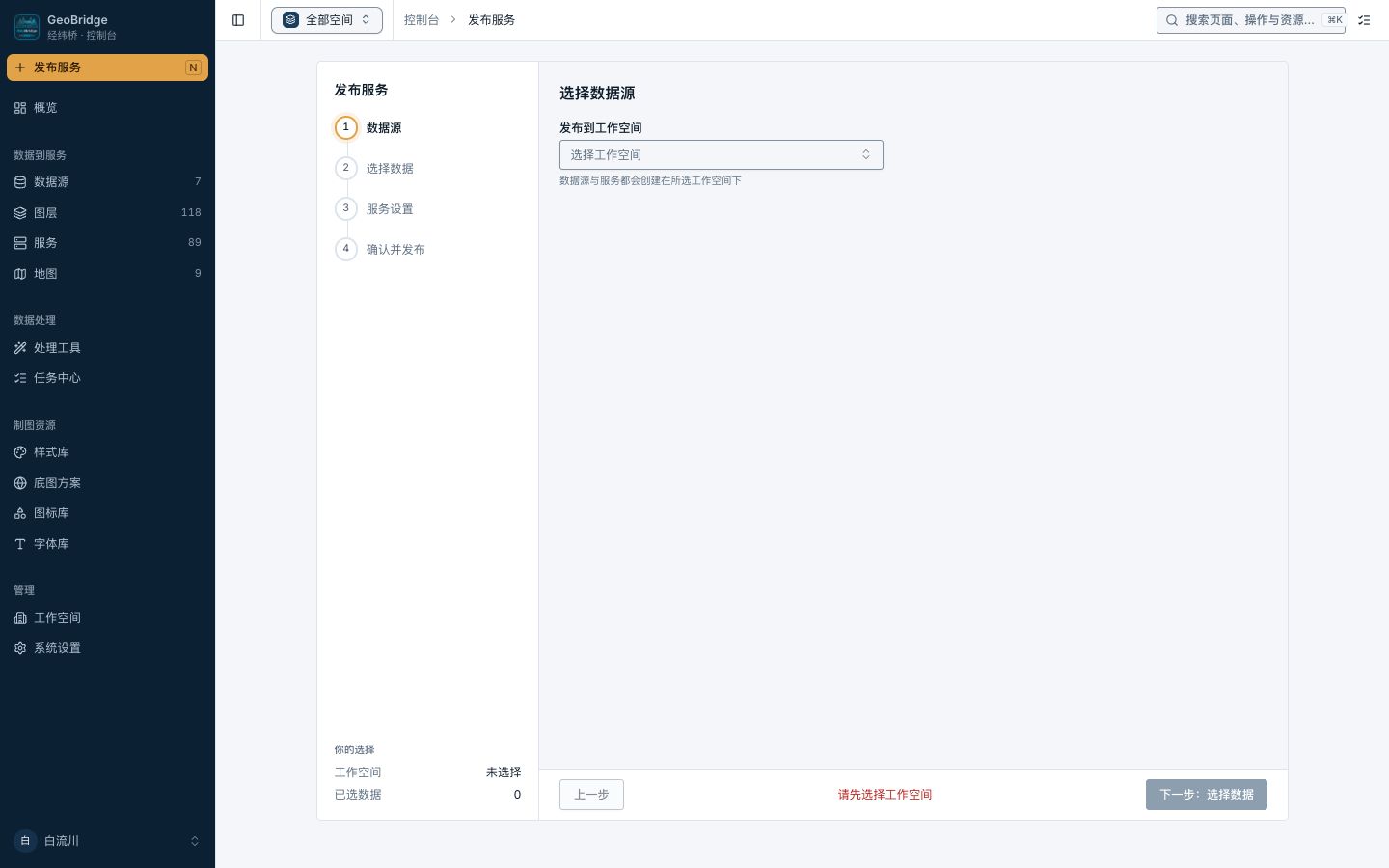Click the 字体库 type icon
Screen dimensions: 1389x868
[20, 544]
